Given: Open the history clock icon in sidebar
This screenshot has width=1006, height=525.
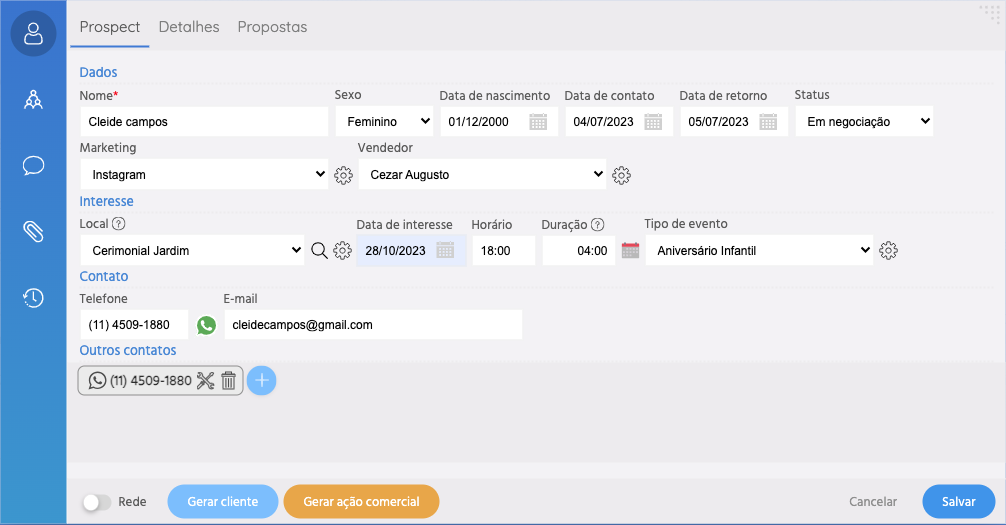Looking at the screenshot, I should [x=33, y=297].
